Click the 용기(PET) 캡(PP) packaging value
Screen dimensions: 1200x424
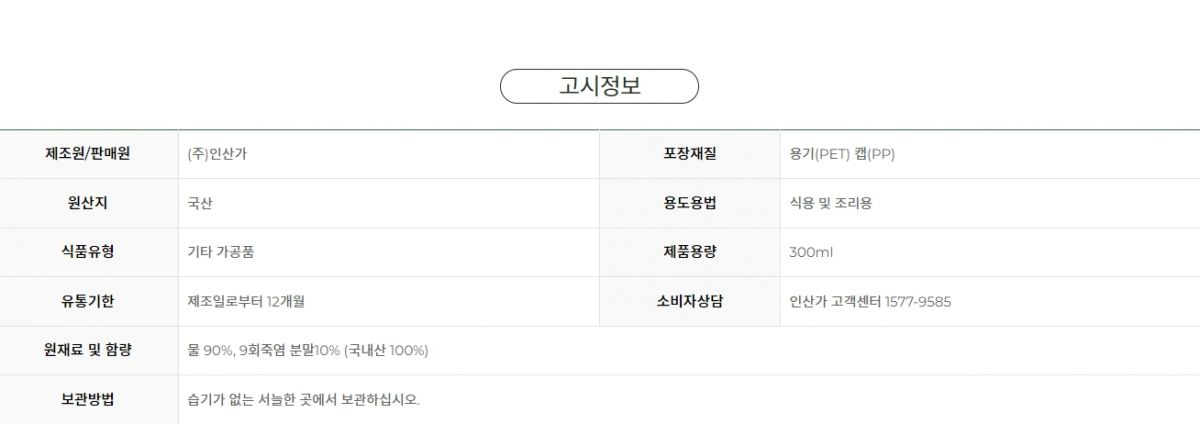(842, 154)
